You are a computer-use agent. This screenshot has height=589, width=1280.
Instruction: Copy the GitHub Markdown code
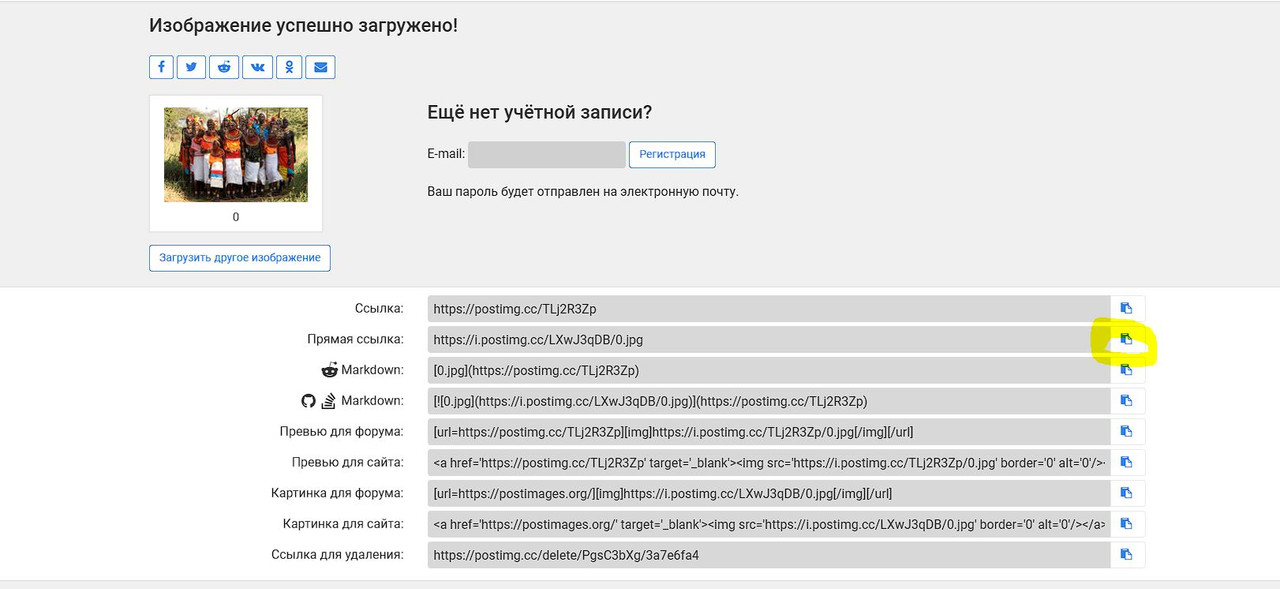pyautogui.click(x=1126, y=401)
